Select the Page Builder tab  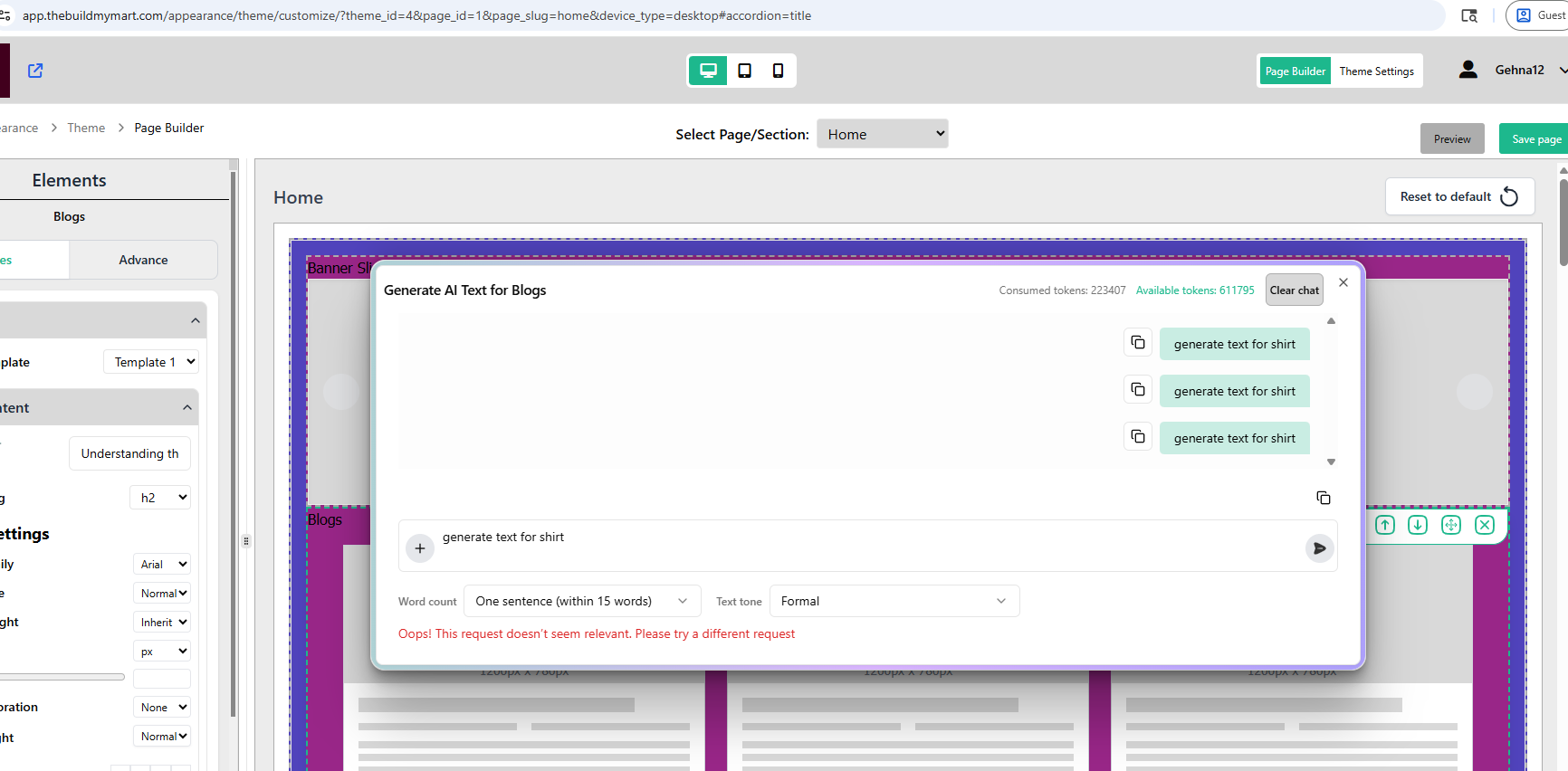(x=1295, y=71)
